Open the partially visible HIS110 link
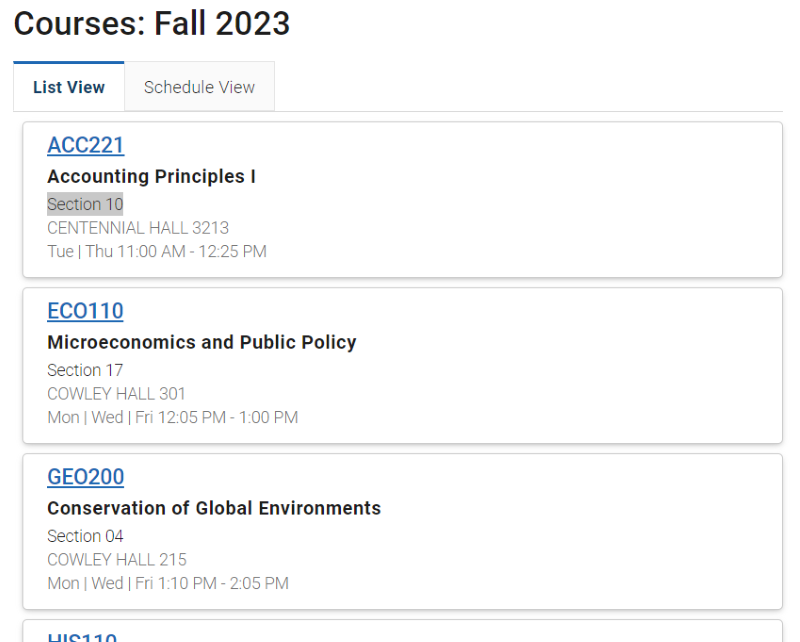Image resolution: width=800 pixels, height=642 pixels. 82,637
